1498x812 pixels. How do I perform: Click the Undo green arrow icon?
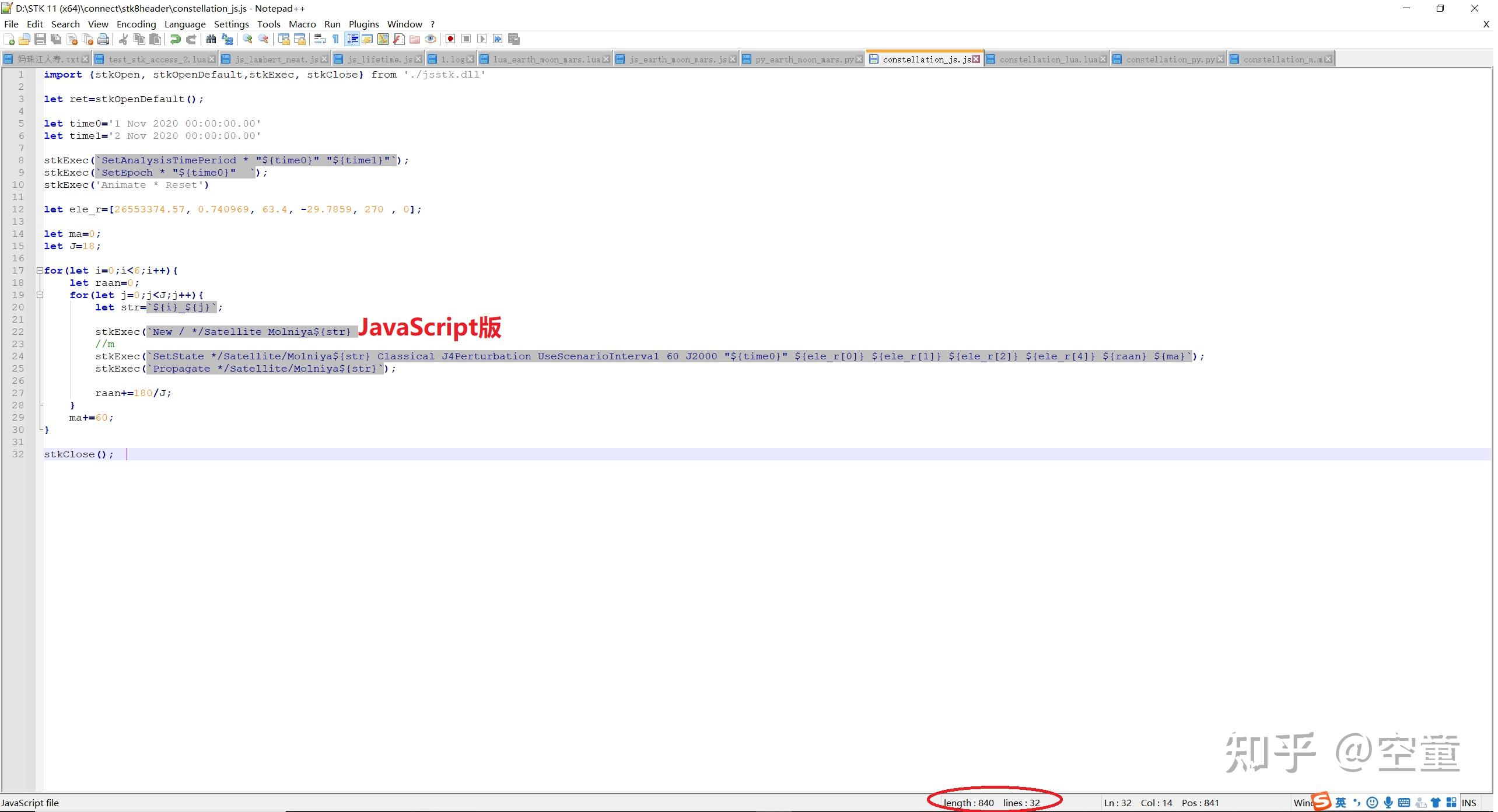point(175,39)
